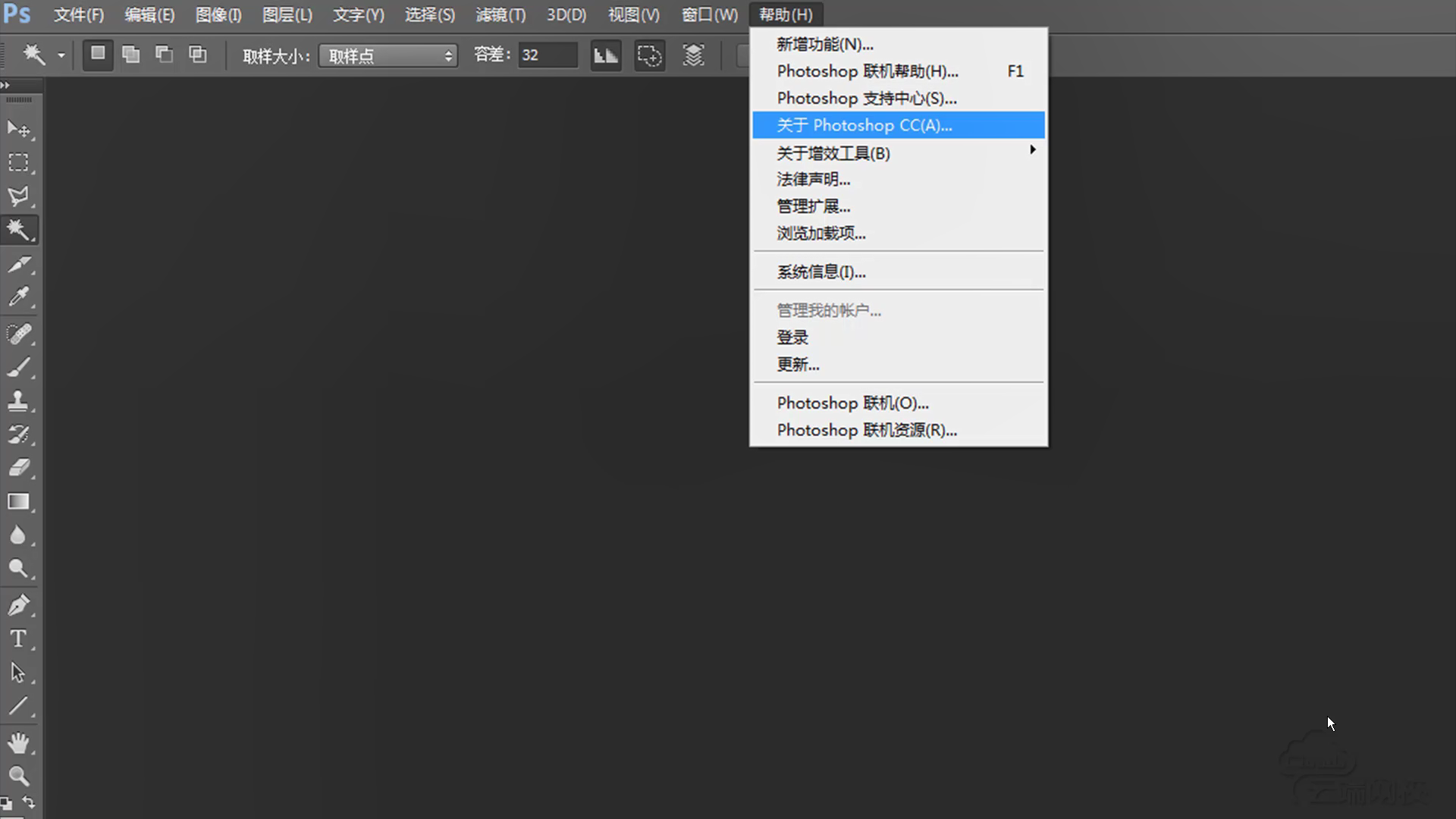Choose Photoshop 支持中心(S)... menu item

[899, 99]
